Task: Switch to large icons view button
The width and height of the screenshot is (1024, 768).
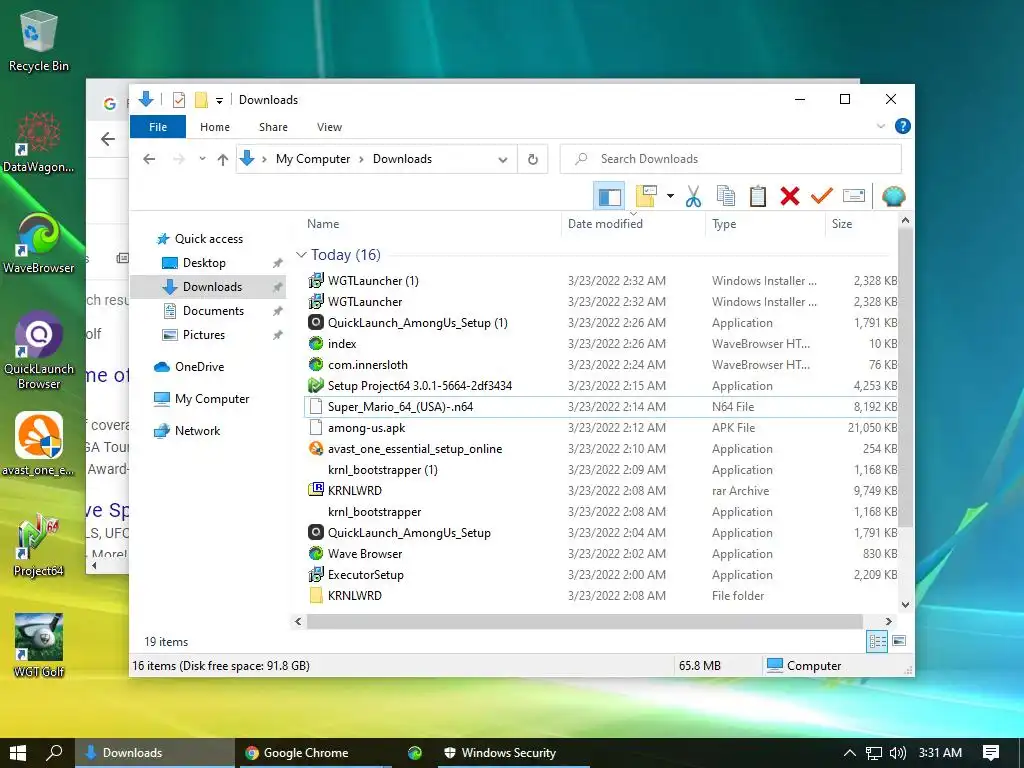Action: (x=899, y=641)
